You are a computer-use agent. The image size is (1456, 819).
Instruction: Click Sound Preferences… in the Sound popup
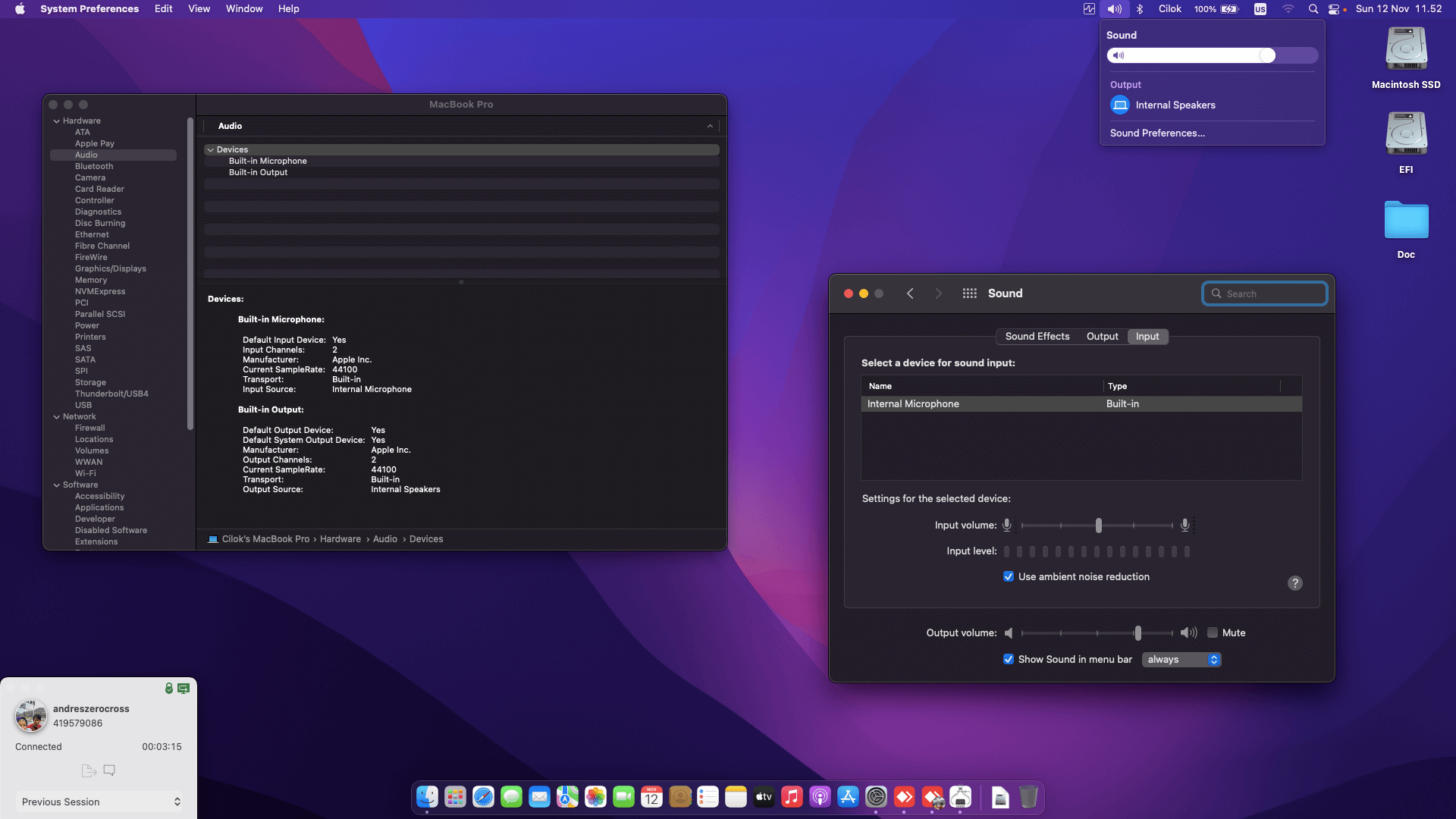click(1157, 133)
